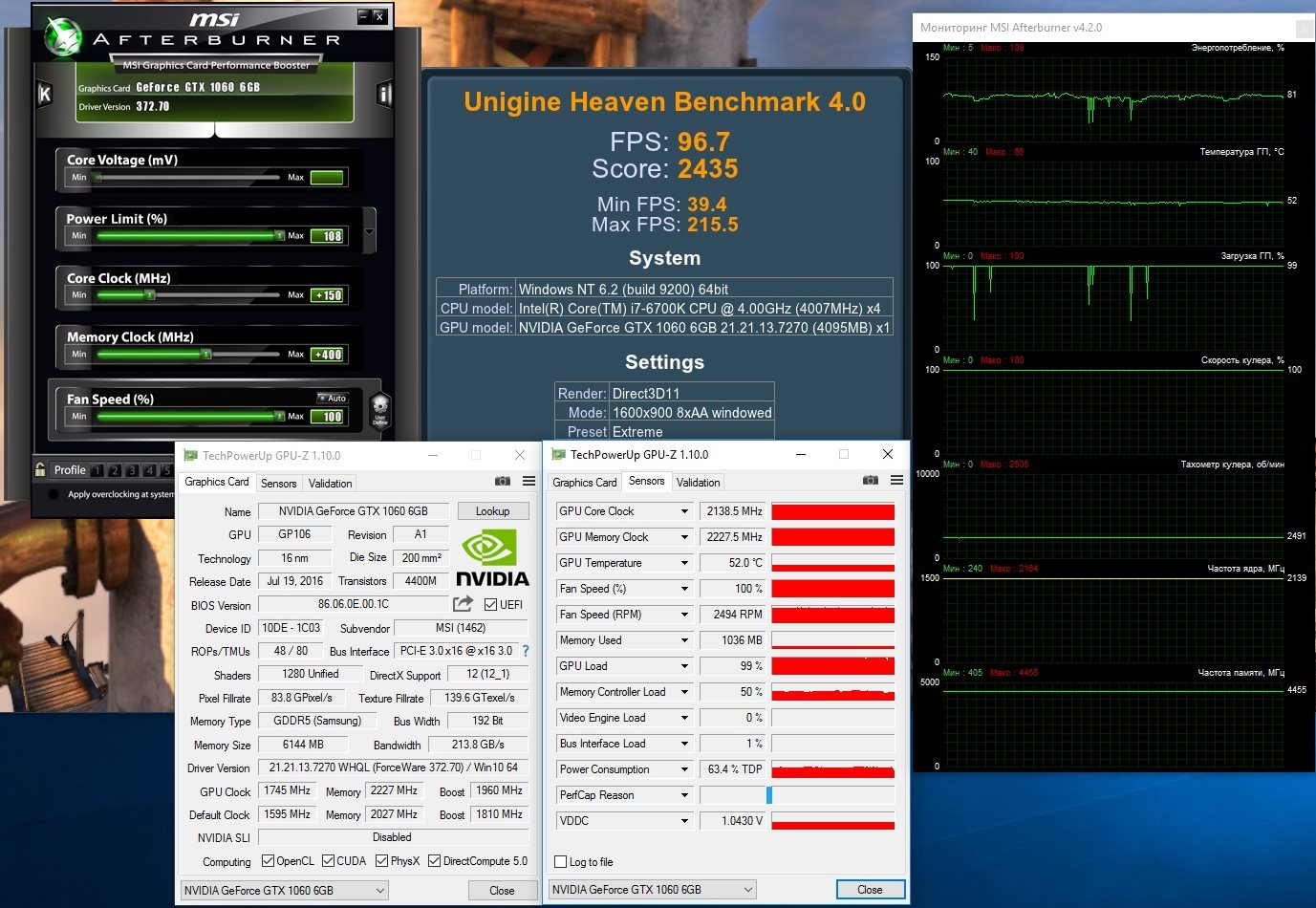Toggle the fan speed Auto button

pos(334,399)
